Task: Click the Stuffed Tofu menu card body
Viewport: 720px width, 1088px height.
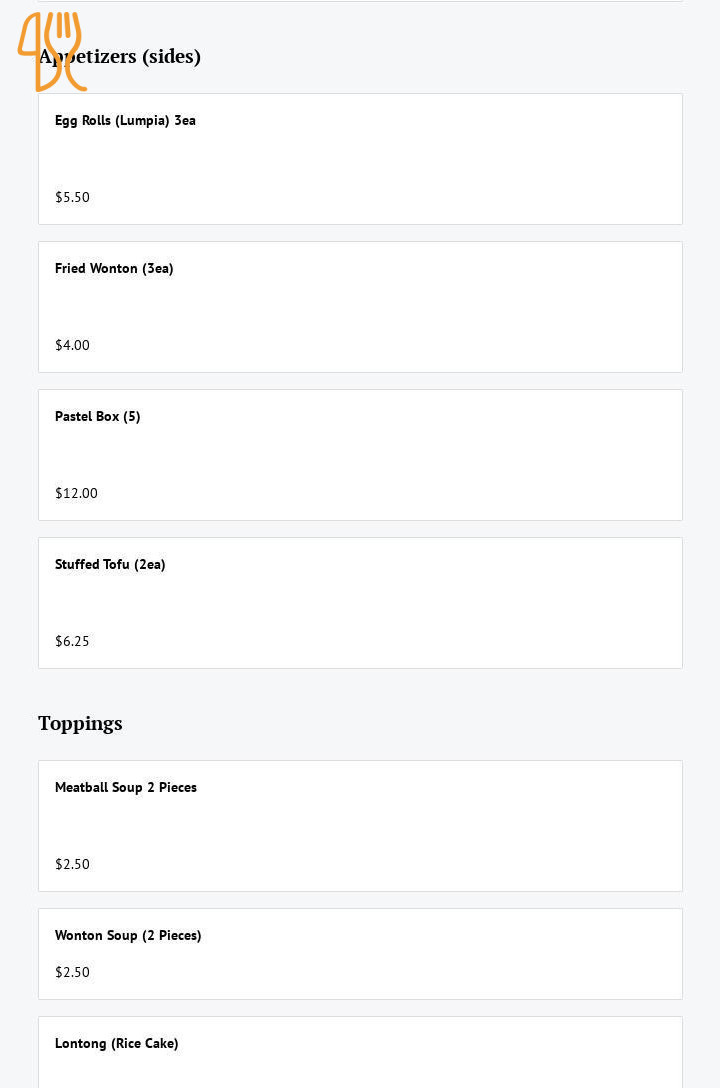Action: (x=400, y=604)
